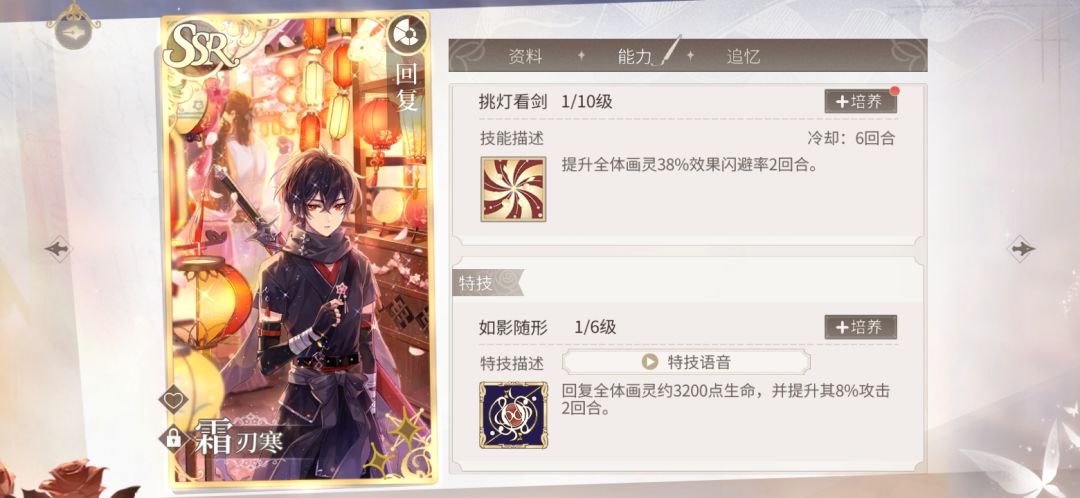The width and height of the screenshot is (1080, 498).
Task: Go to next card with right arrow
Action: pyautogui.click(x=1021, y=249)
